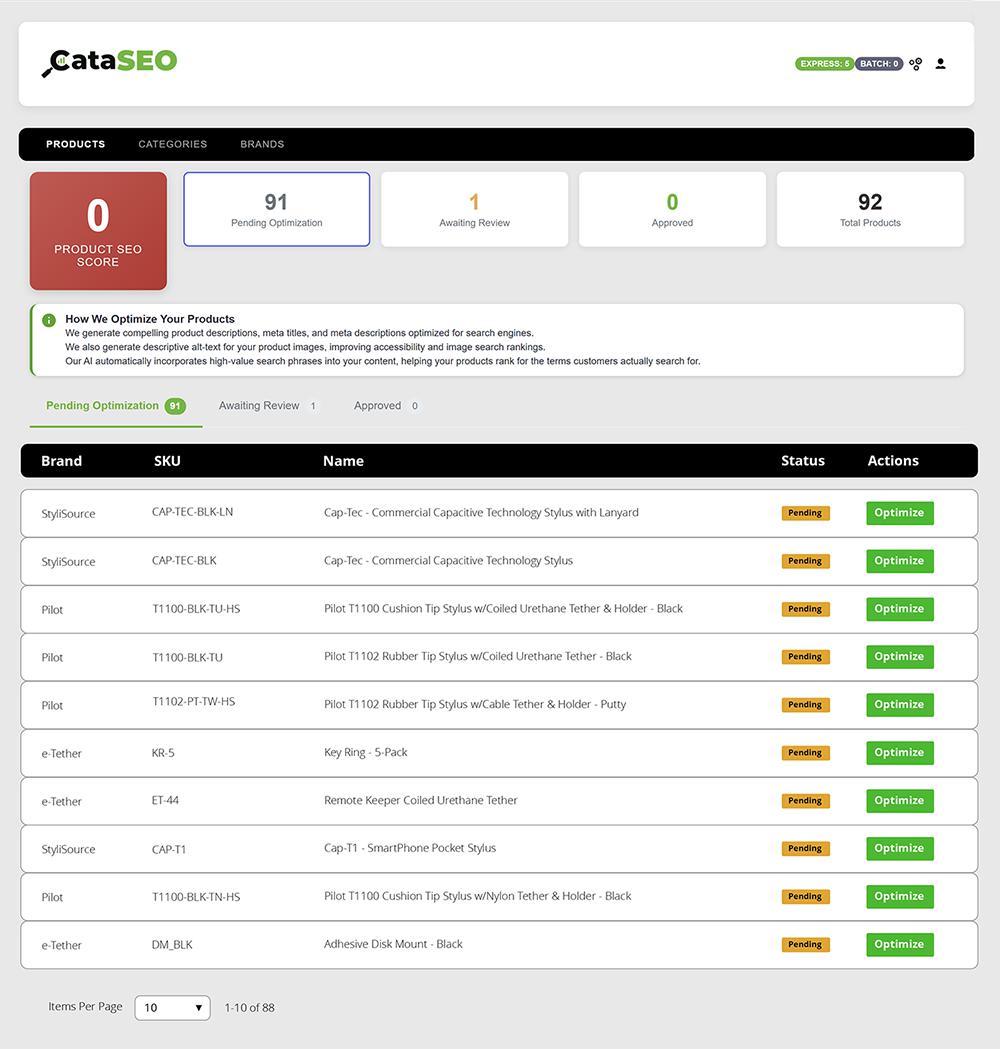The height and width of the screenshot is (1049, 1000).
Task: Optimize the CAP-TEC-BLK-LN product
Action: (x=900, y=513)
